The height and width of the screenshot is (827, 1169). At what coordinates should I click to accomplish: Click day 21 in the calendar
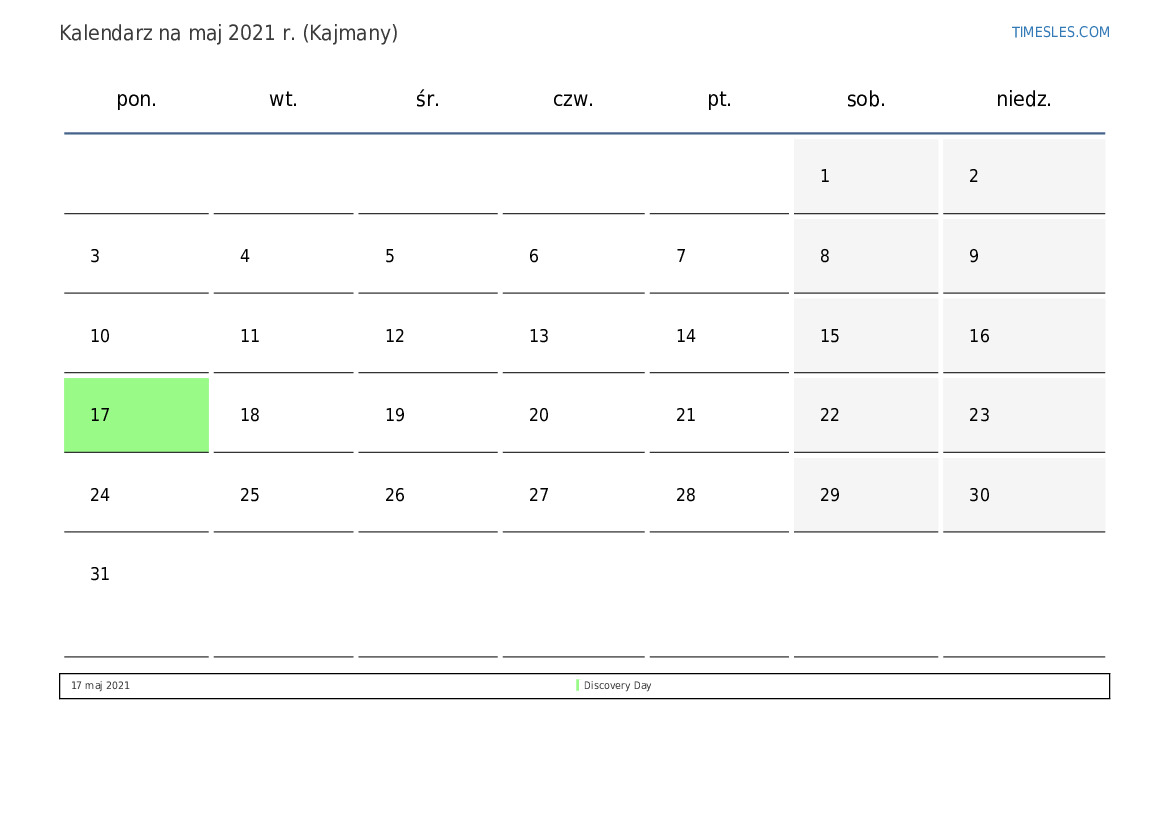(719, 415)
